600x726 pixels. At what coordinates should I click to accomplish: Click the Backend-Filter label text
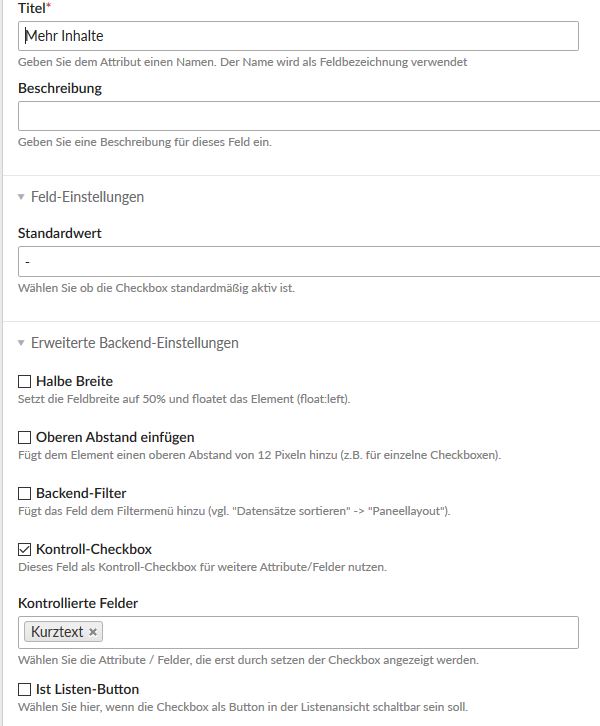pyautogui.click(x=81, y=493)
